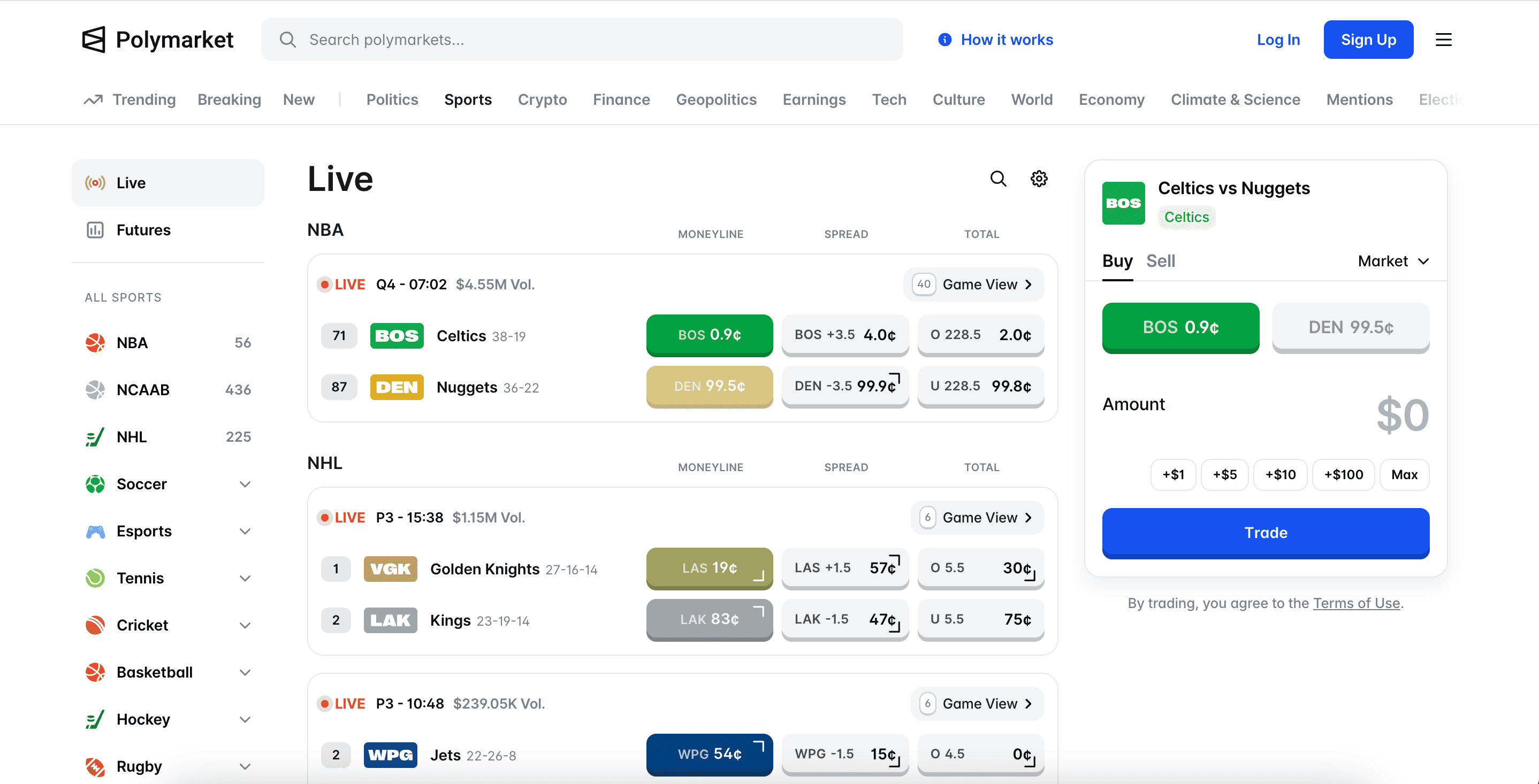Image resolution: width=1539 pixels, height=784 pixels.
Task: Click the Search polymarkets input field
Action: click(x=582, y=40)
